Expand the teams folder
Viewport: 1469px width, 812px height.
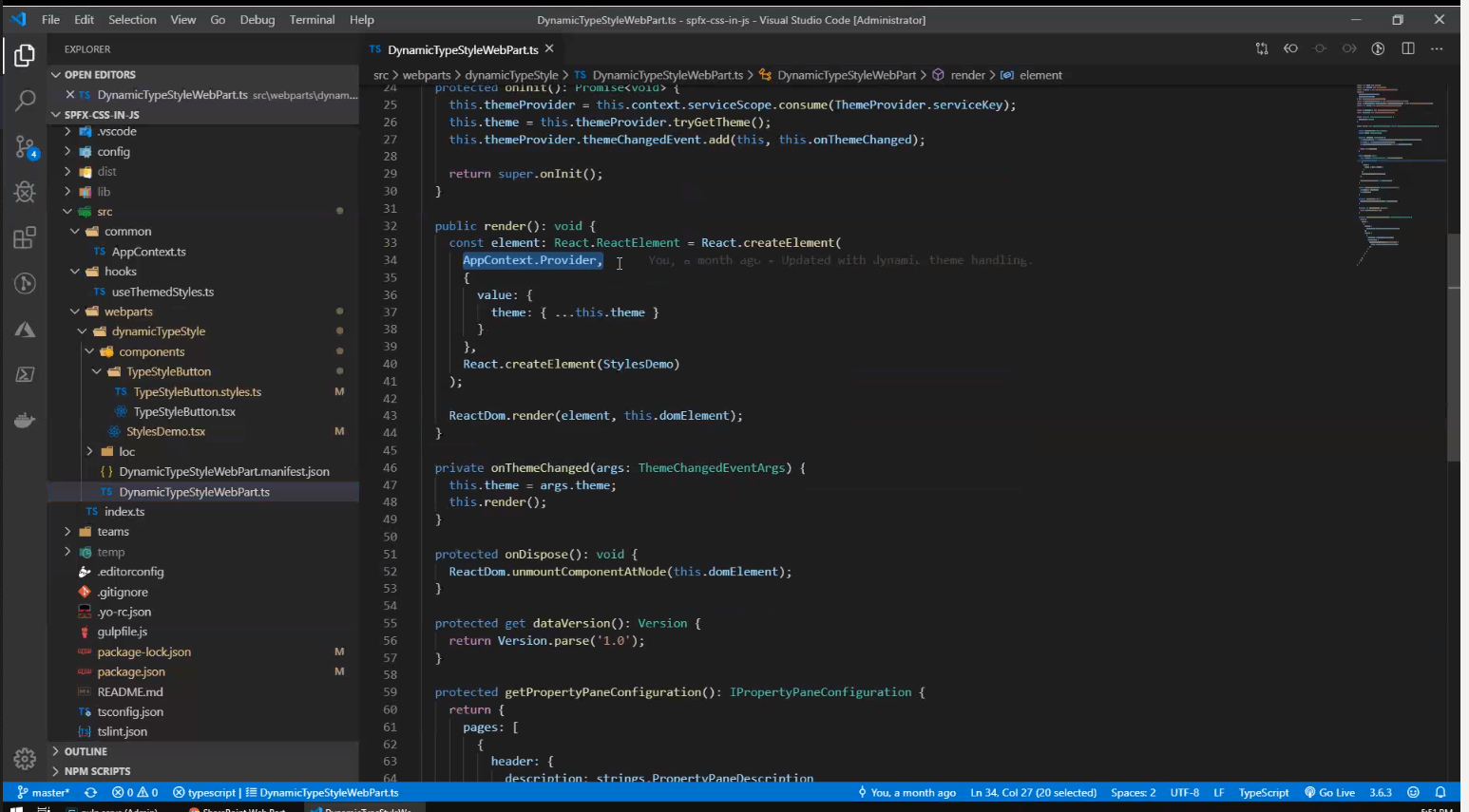[112, 532]
